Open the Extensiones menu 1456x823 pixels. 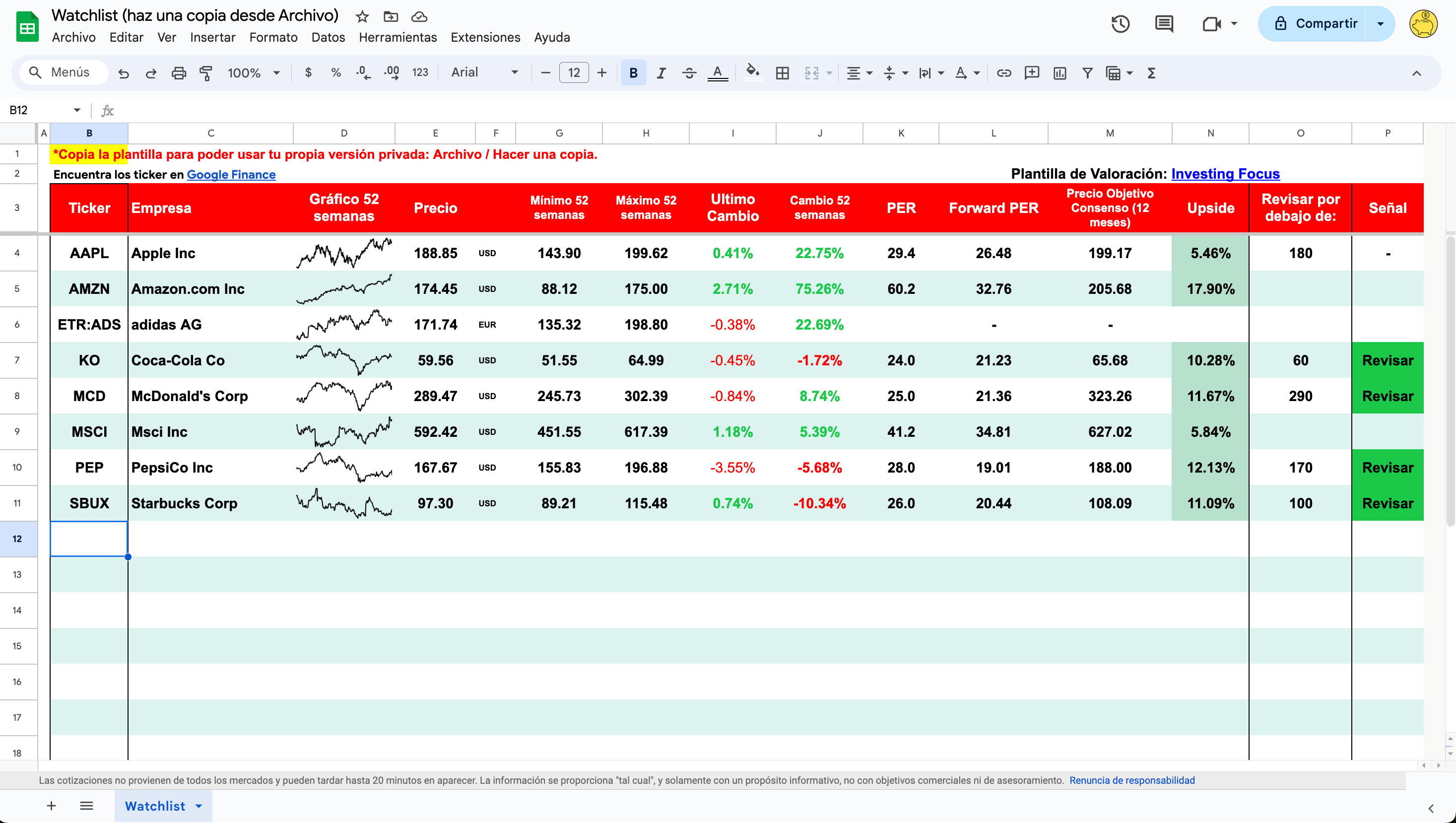tap(485, 37)
